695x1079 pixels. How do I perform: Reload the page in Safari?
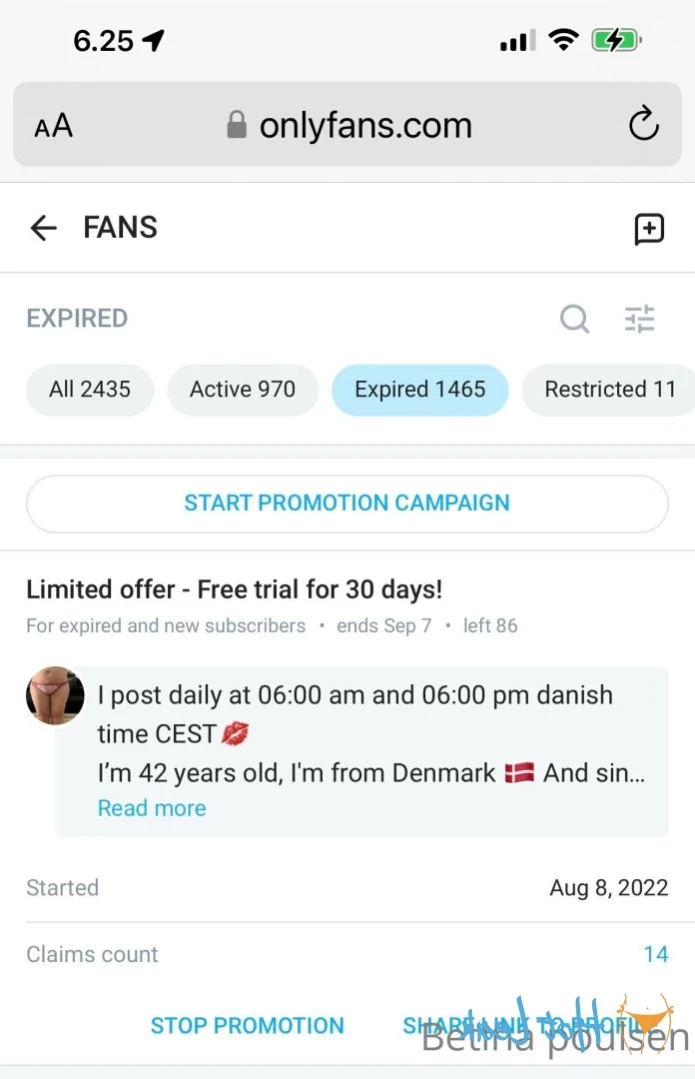[643, 126]
